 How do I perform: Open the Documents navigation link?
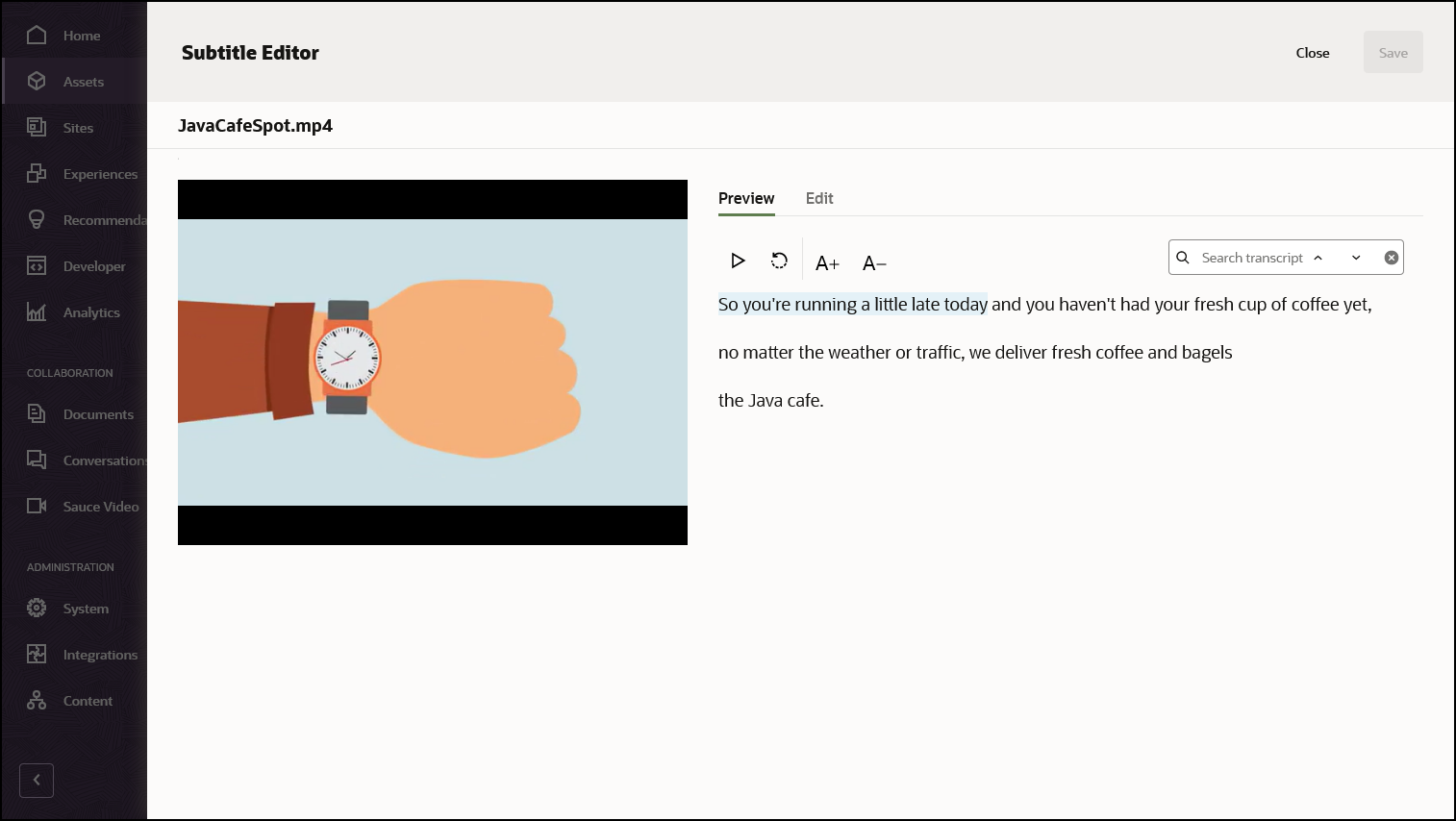pos(98,414)
